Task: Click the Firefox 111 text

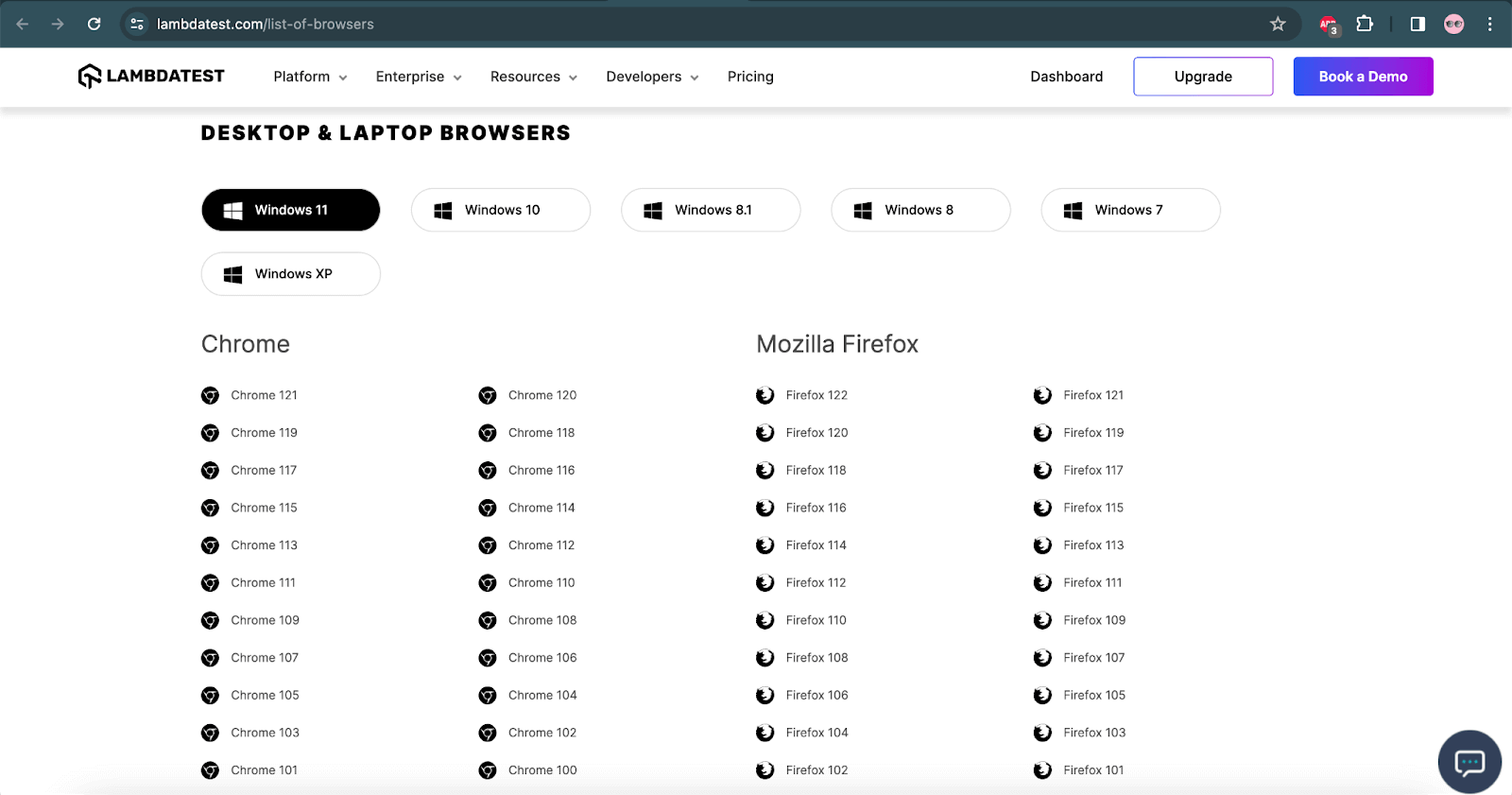Action: (1092, 583)
